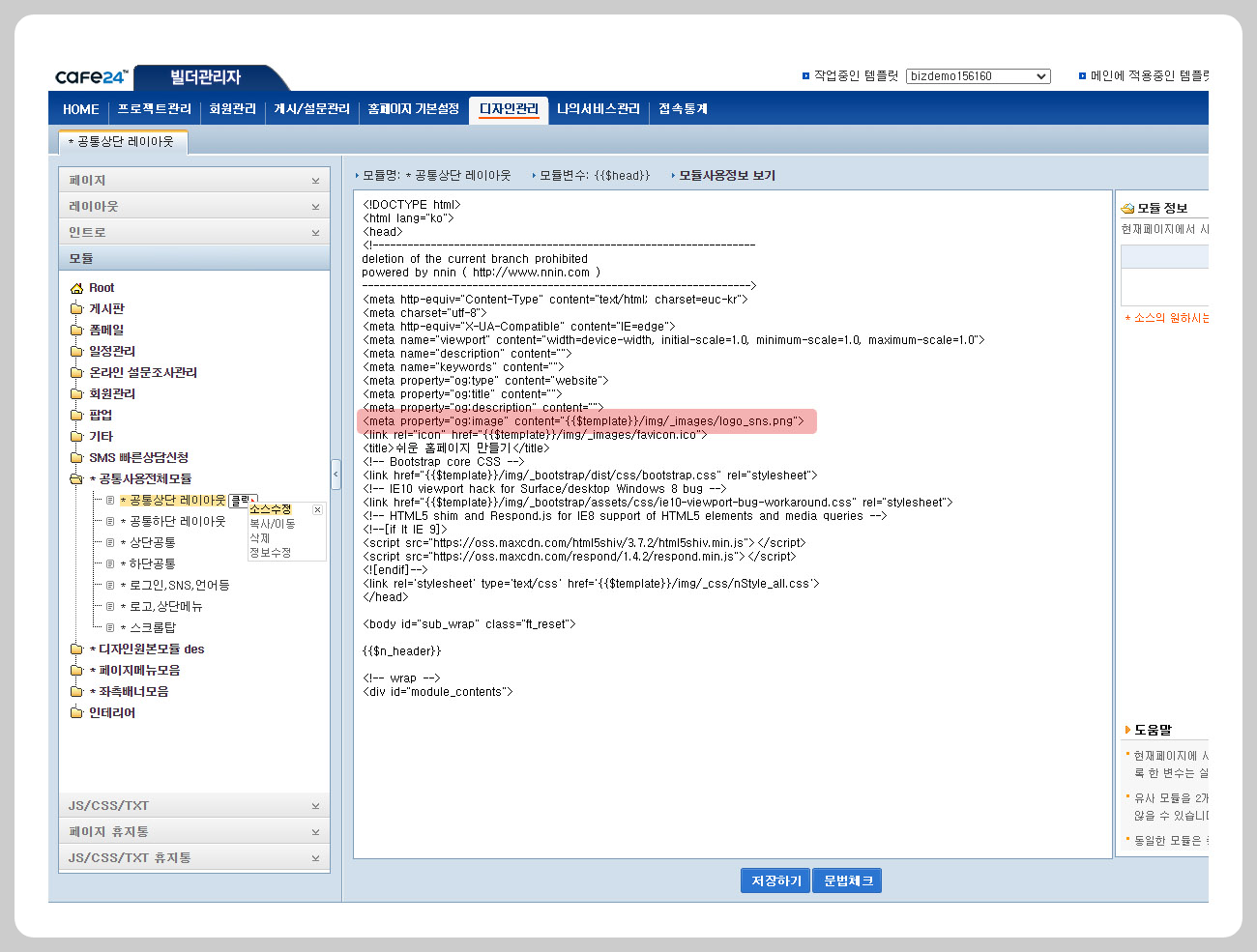The width and height of the screenshot is (1257, 952).
Task: Open the 작업중인 템플릿 bizdemo156160 dropdown
Action: coord(978,76)
